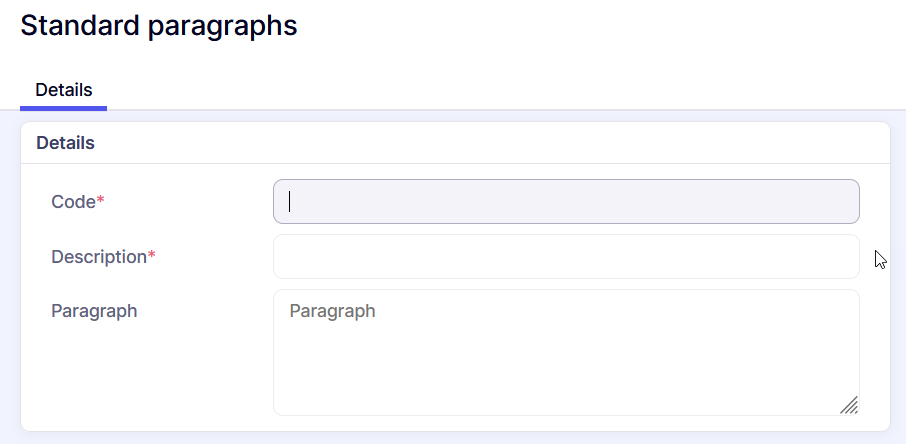The height and width of the screenshot is (444, 906).
Task: Place cursor in the Paragraph textarea
Action: pos(565,360)
